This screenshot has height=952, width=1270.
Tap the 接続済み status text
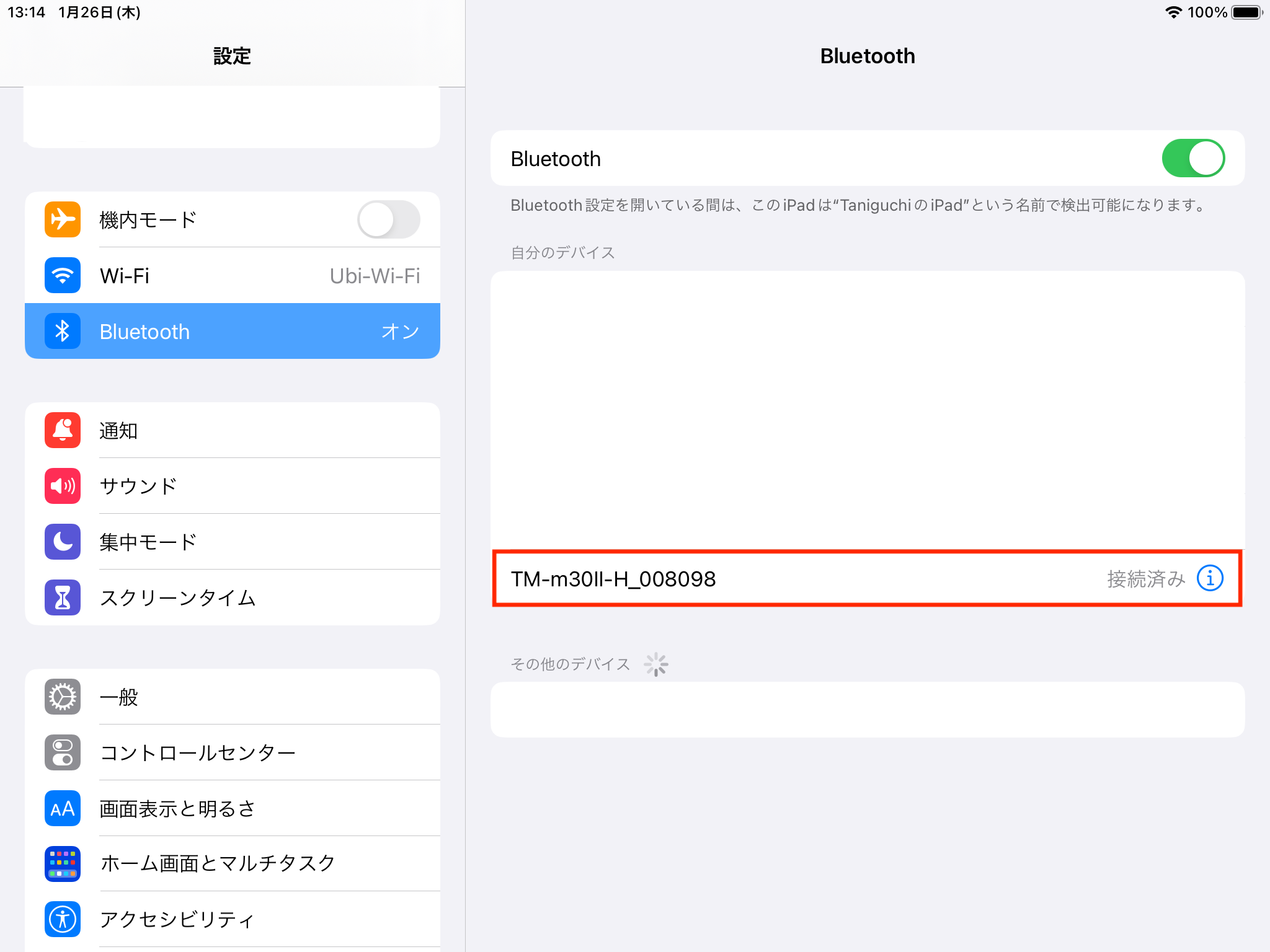[x=1146, y=579]
